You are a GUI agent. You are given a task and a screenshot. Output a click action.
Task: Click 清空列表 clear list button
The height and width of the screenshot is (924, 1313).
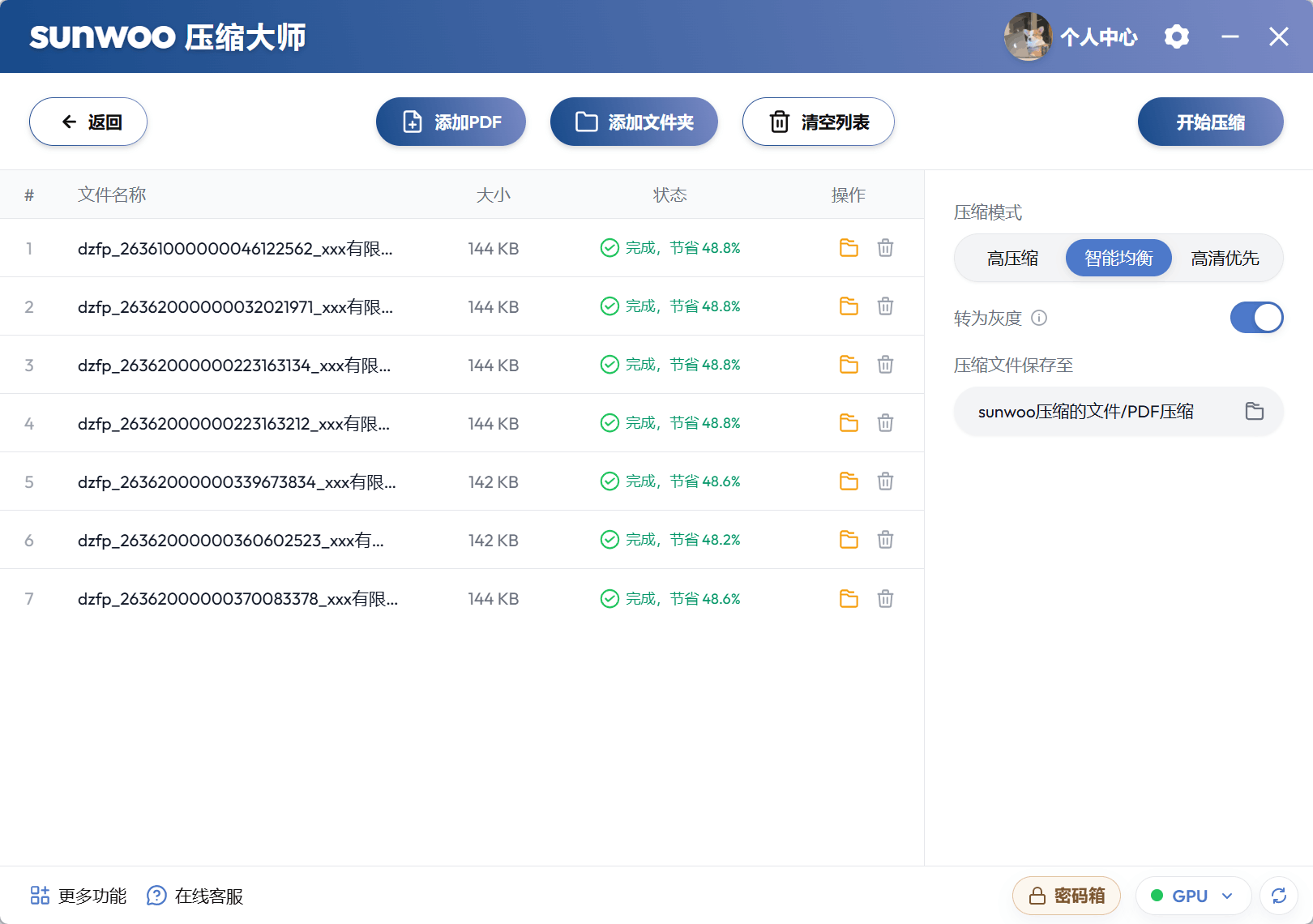point(819,122)
